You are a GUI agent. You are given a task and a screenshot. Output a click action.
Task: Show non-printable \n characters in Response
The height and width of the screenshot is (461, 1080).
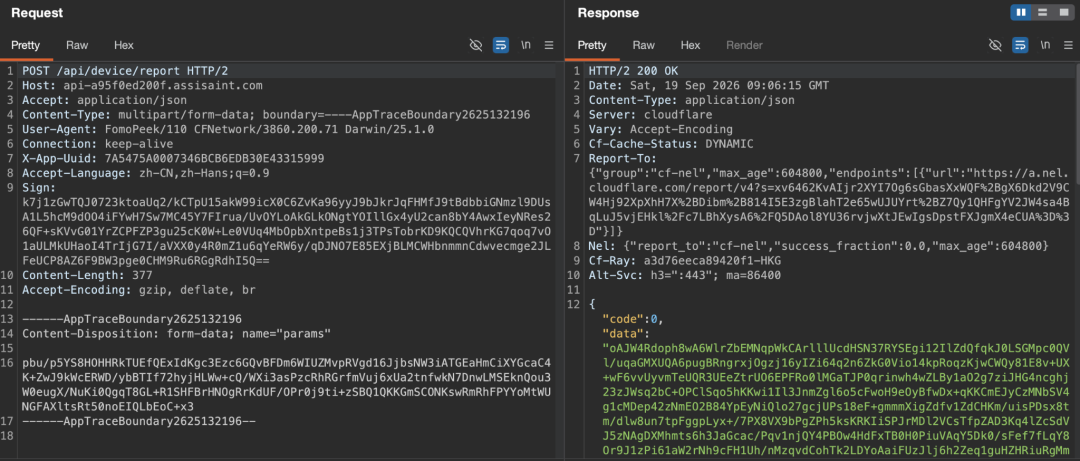click(x=1045, y=45)
